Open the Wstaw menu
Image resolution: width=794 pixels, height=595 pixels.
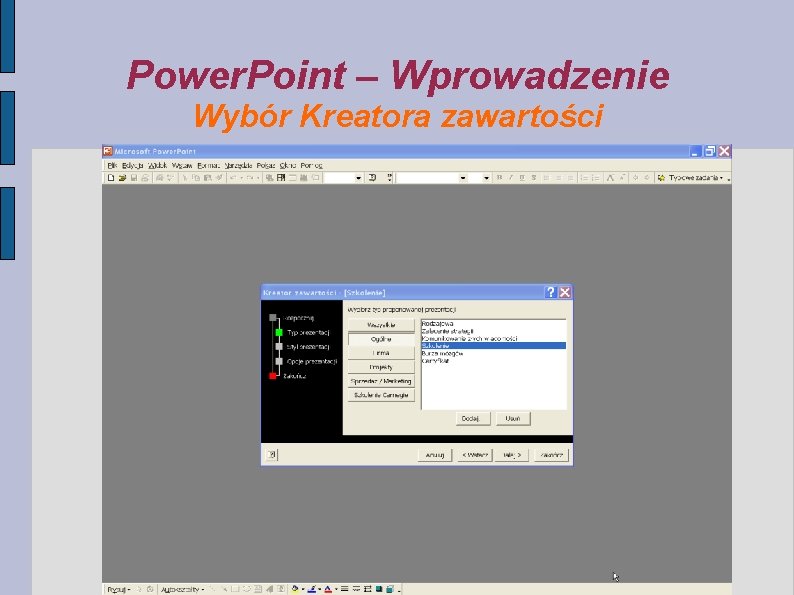click(182, 166)
